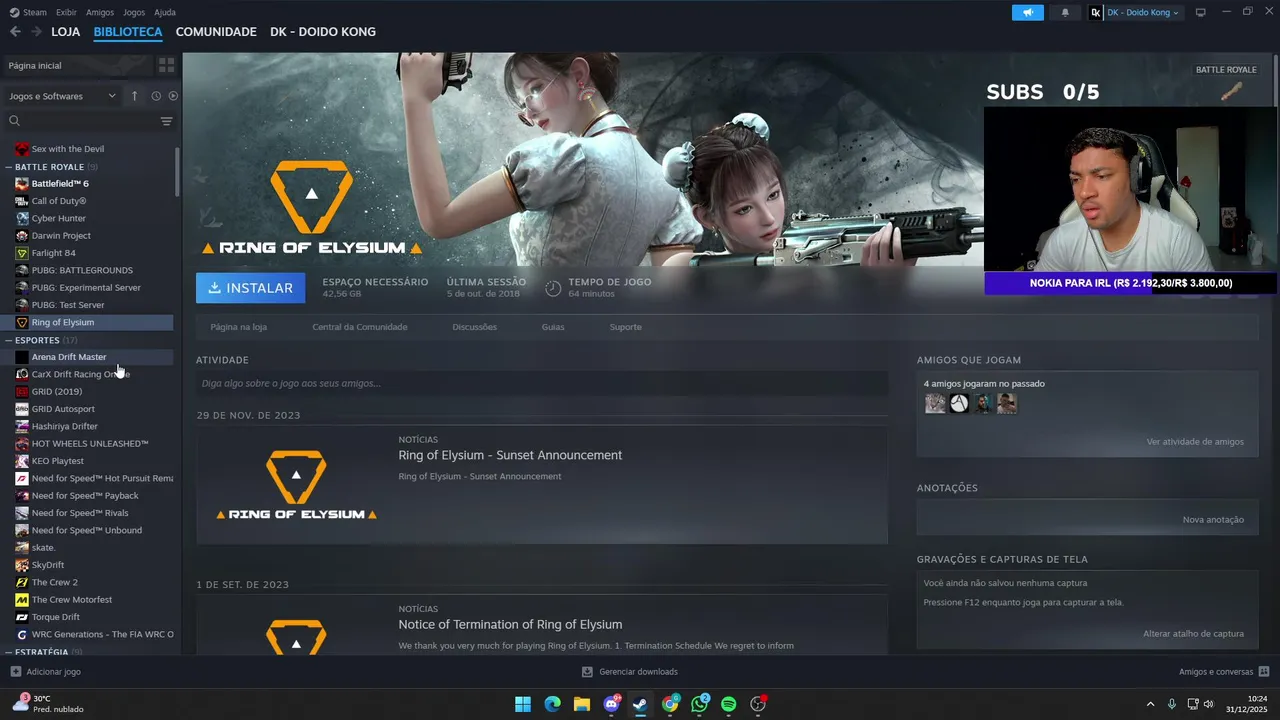Open Ring of Elysium - Sunset Announcement headline
The image size is (1280, 720).
click(510, 455)
